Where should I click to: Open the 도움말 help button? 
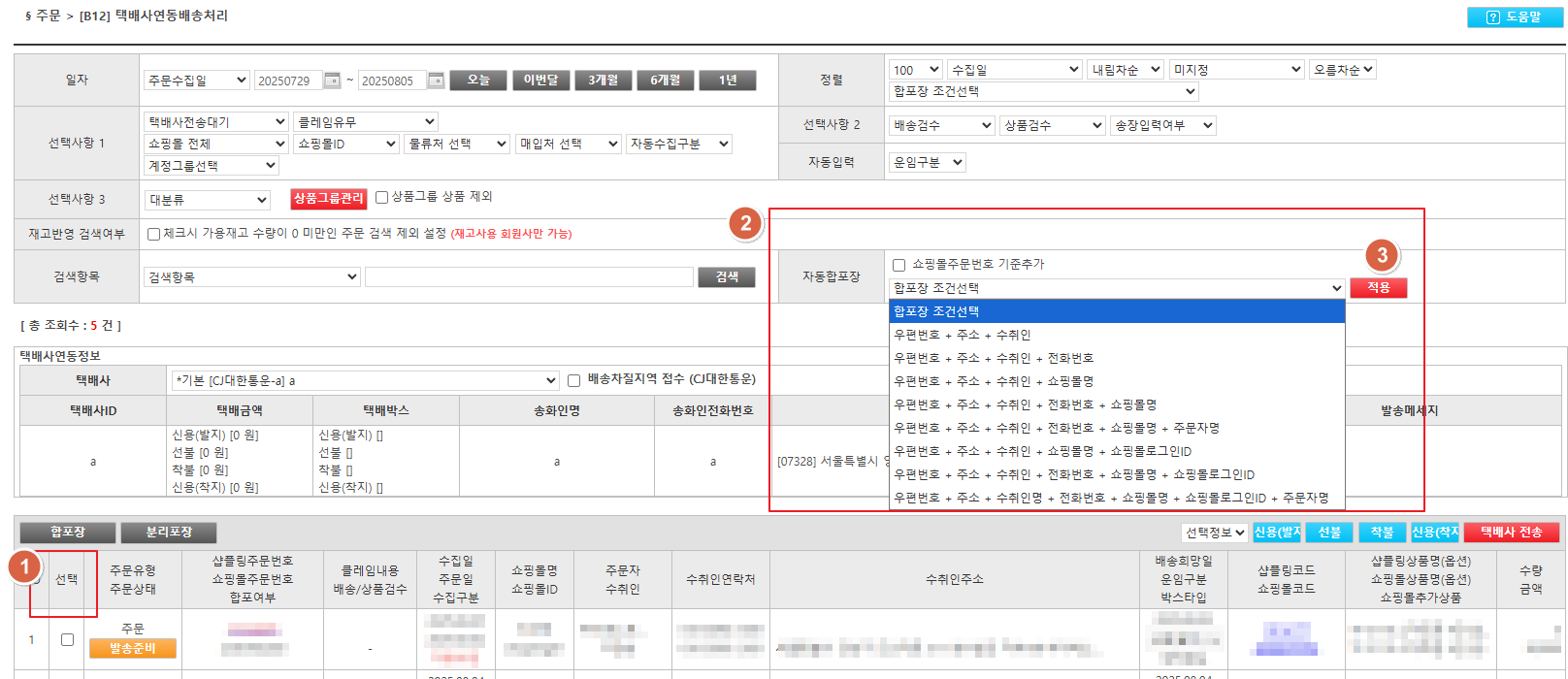click(1515, 16)
